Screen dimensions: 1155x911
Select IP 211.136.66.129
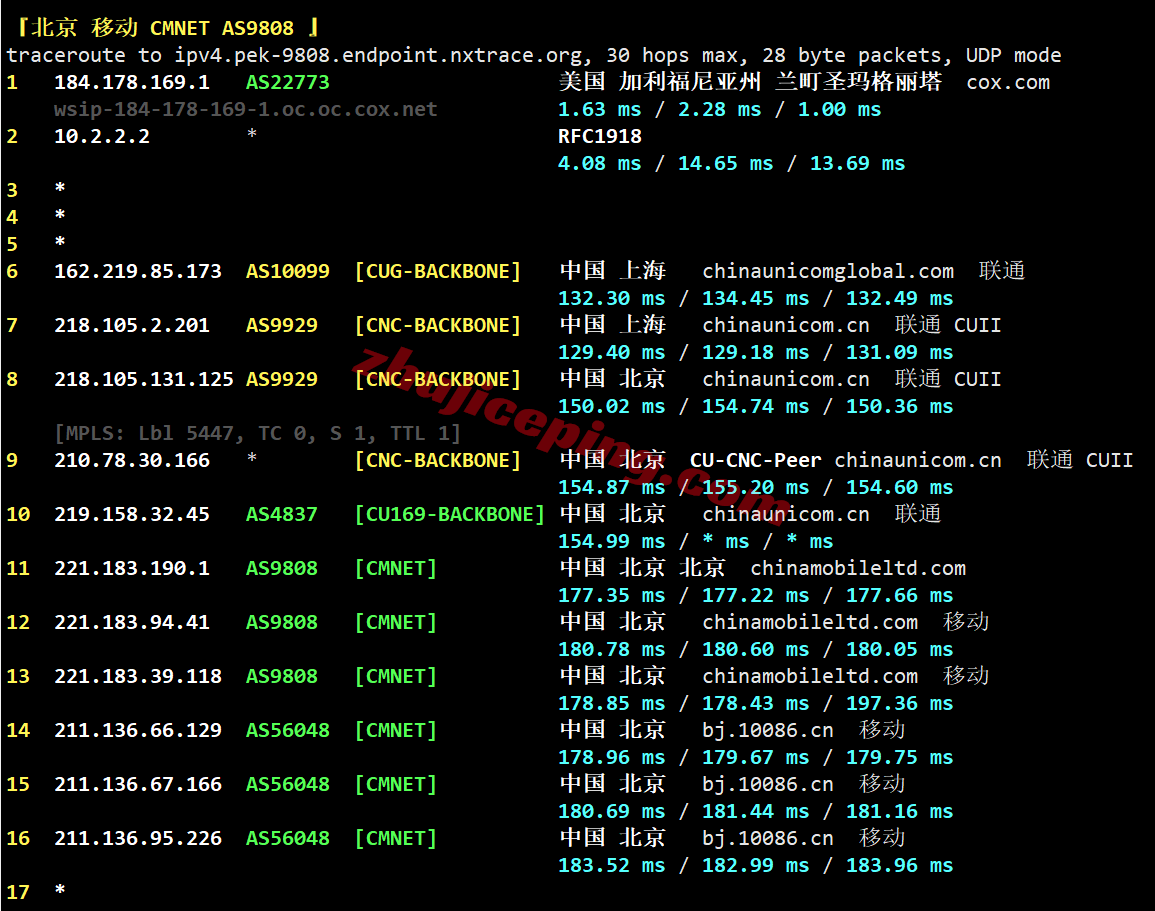click(138, 731)
